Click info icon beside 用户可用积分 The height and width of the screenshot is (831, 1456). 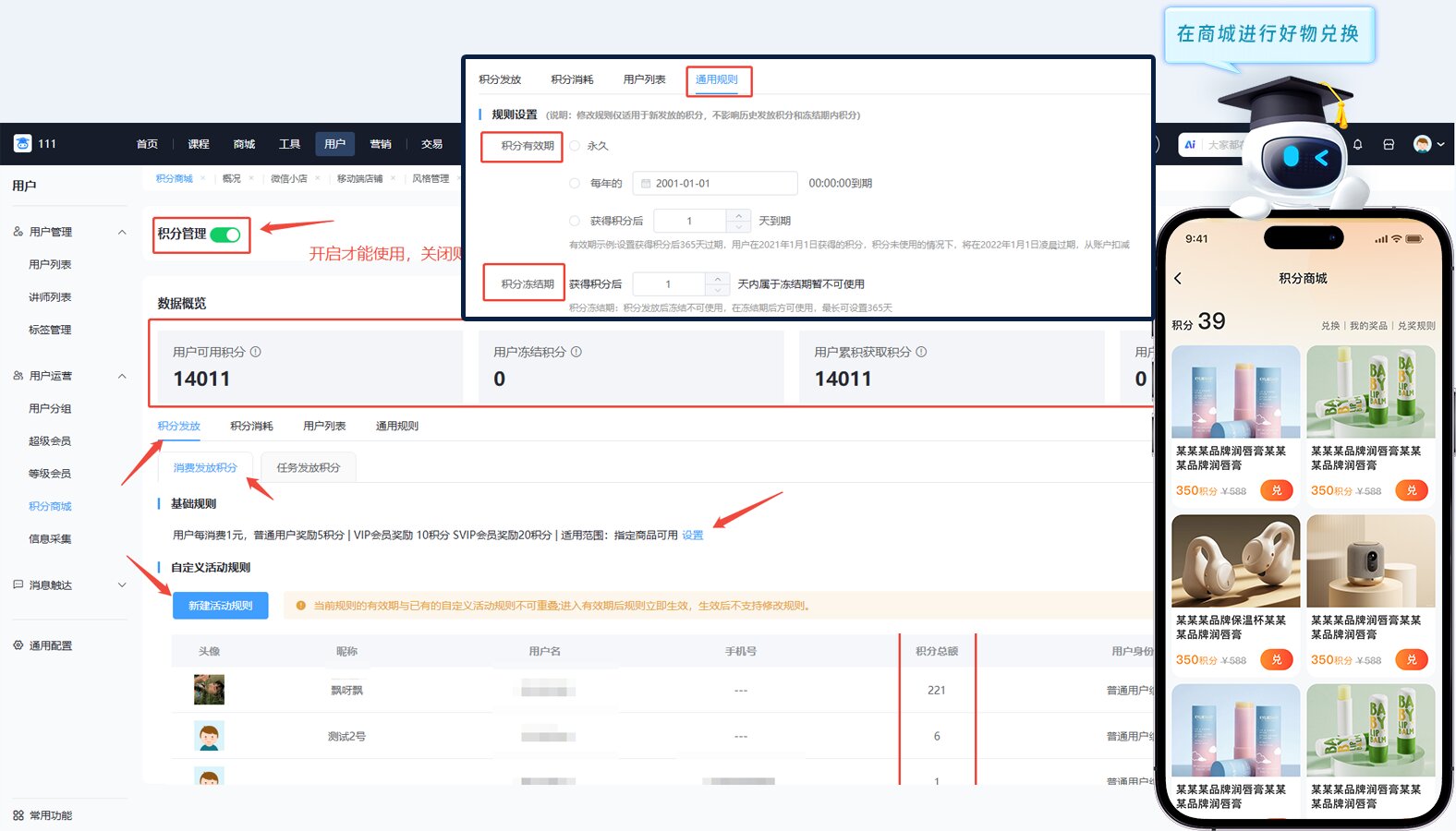256,352
